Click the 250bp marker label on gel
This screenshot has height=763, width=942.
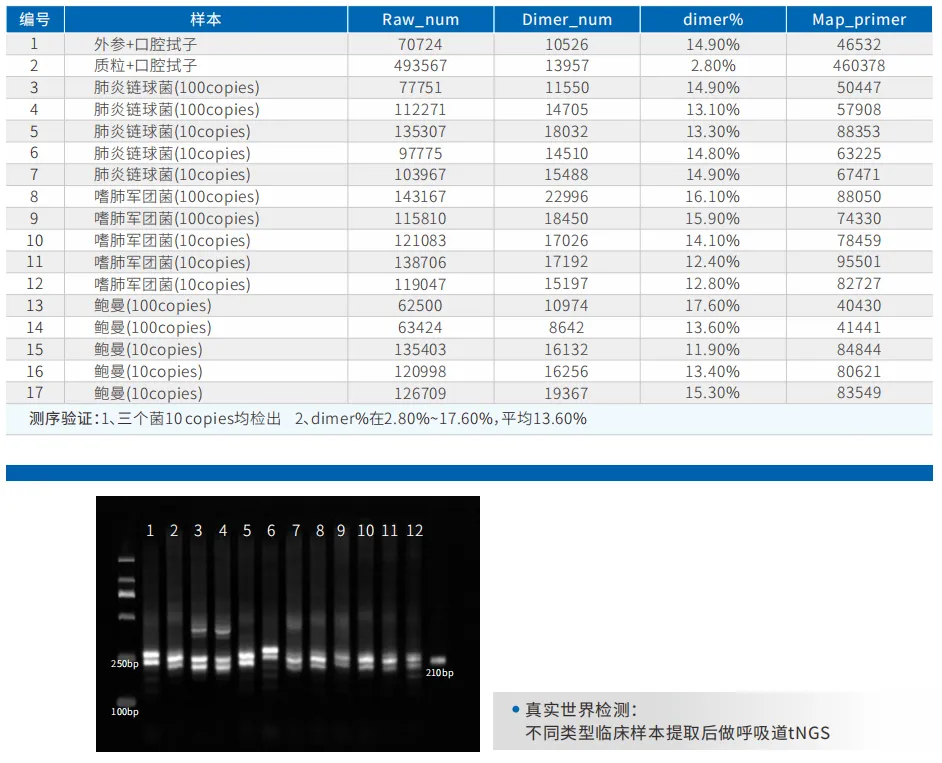[124, 664]
